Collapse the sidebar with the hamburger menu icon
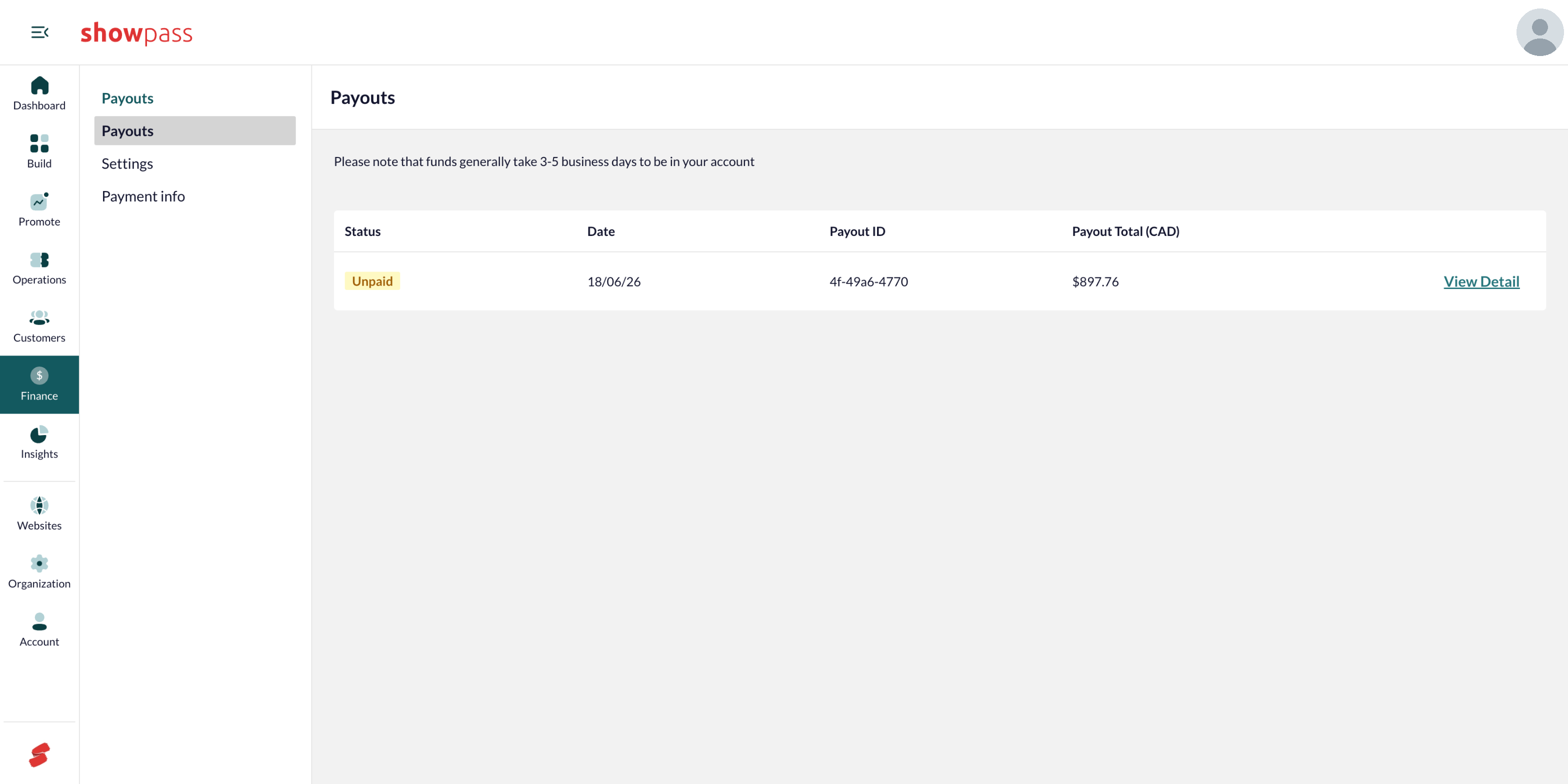 tap(39, 32)
